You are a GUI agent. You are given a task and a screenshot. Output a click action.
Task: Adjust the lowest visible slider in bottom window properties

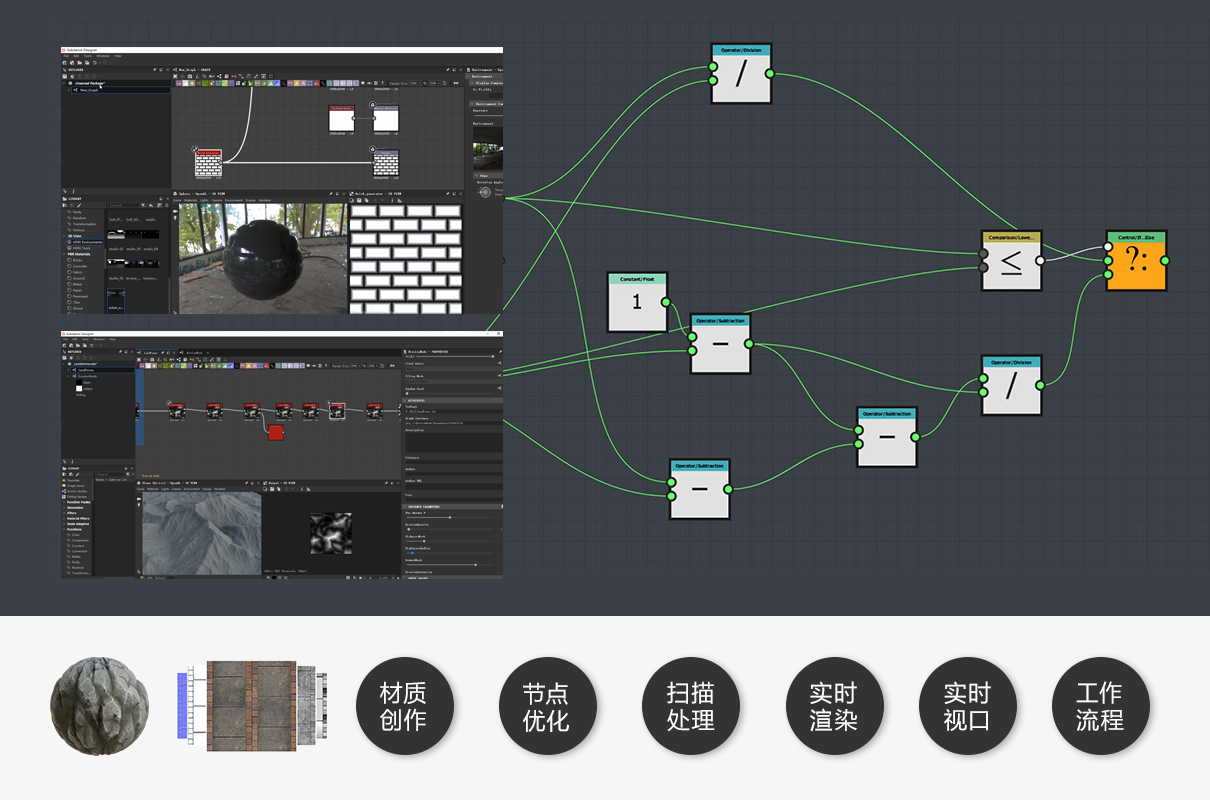point(449,564)
